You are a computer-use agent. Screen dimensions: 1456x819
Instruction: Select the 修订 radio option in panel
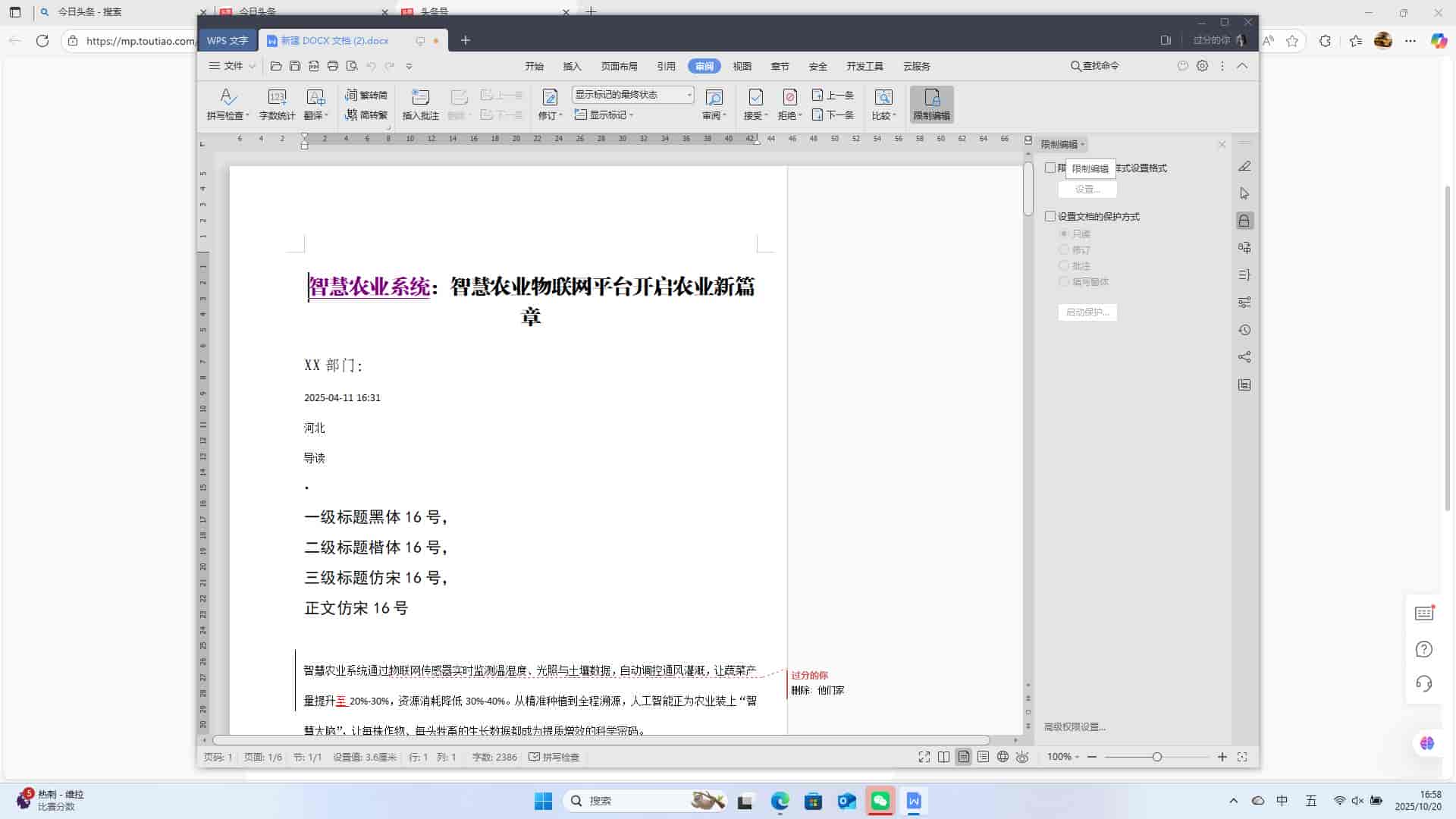pos(1064,249)
